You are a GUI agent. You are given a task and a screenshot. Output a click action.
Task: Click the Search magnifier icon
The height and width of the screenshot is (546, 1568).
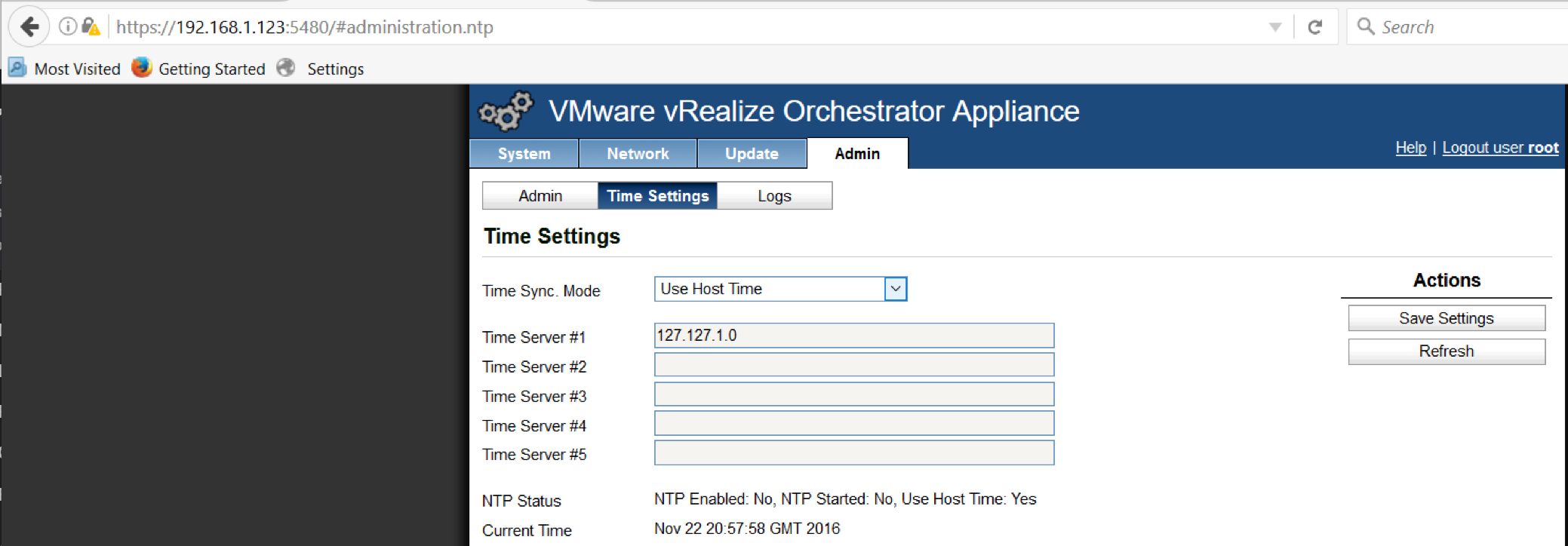(1366, 26)
